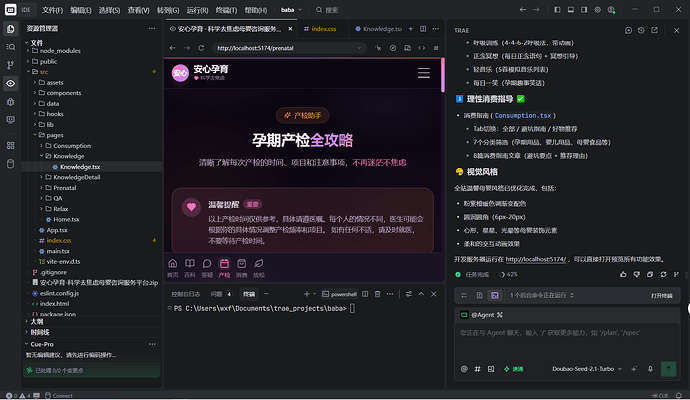690x400 pixels.
Task: Give a thumbs down to the agent response
Action: [636, 274]
